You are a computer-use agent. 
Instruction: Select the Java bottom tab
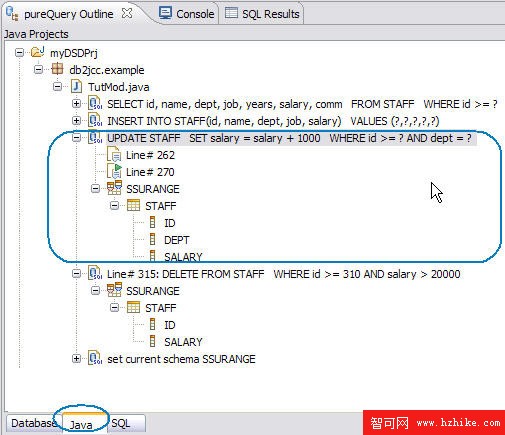click(81, 424)
